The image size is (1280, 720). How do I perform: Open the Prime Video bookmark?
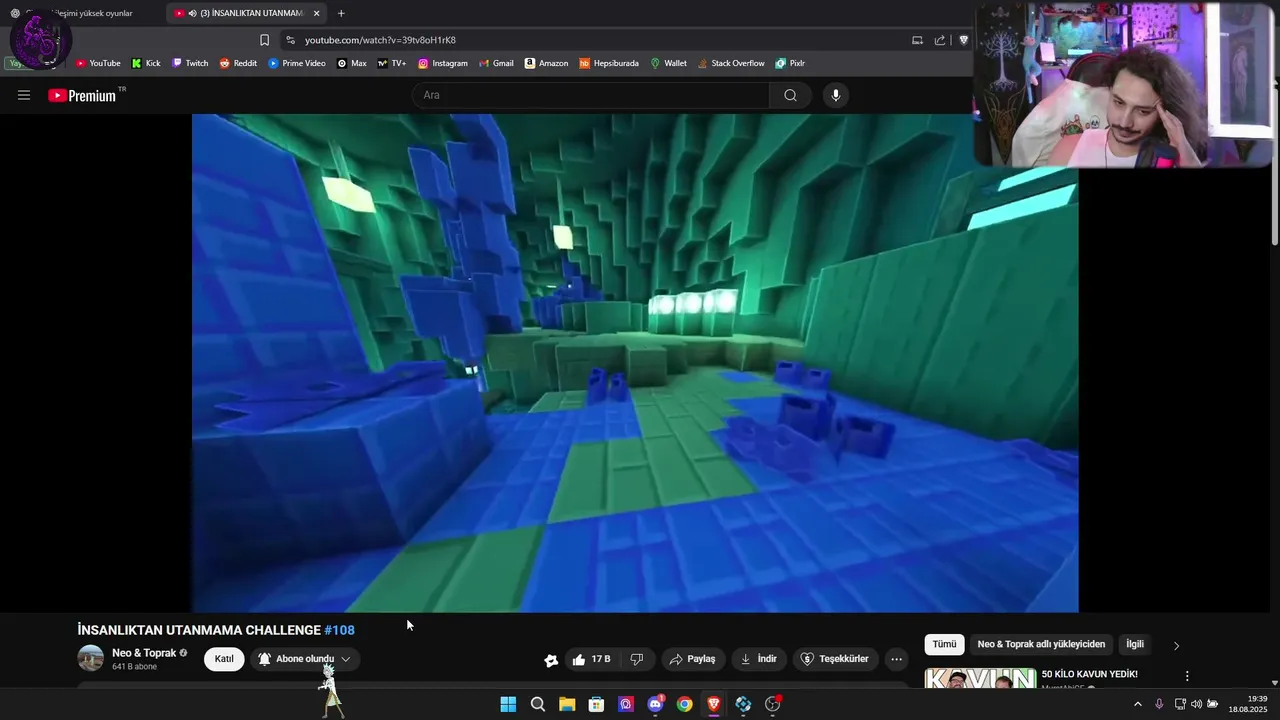(x=297, y=63)
